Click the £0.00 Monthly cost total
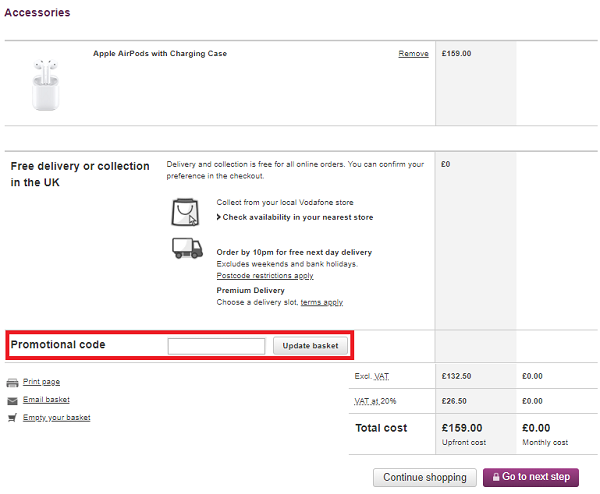Image resolution: width=600 pixels, height=494 pixels. pyautogui.click(x=536, y=428)
